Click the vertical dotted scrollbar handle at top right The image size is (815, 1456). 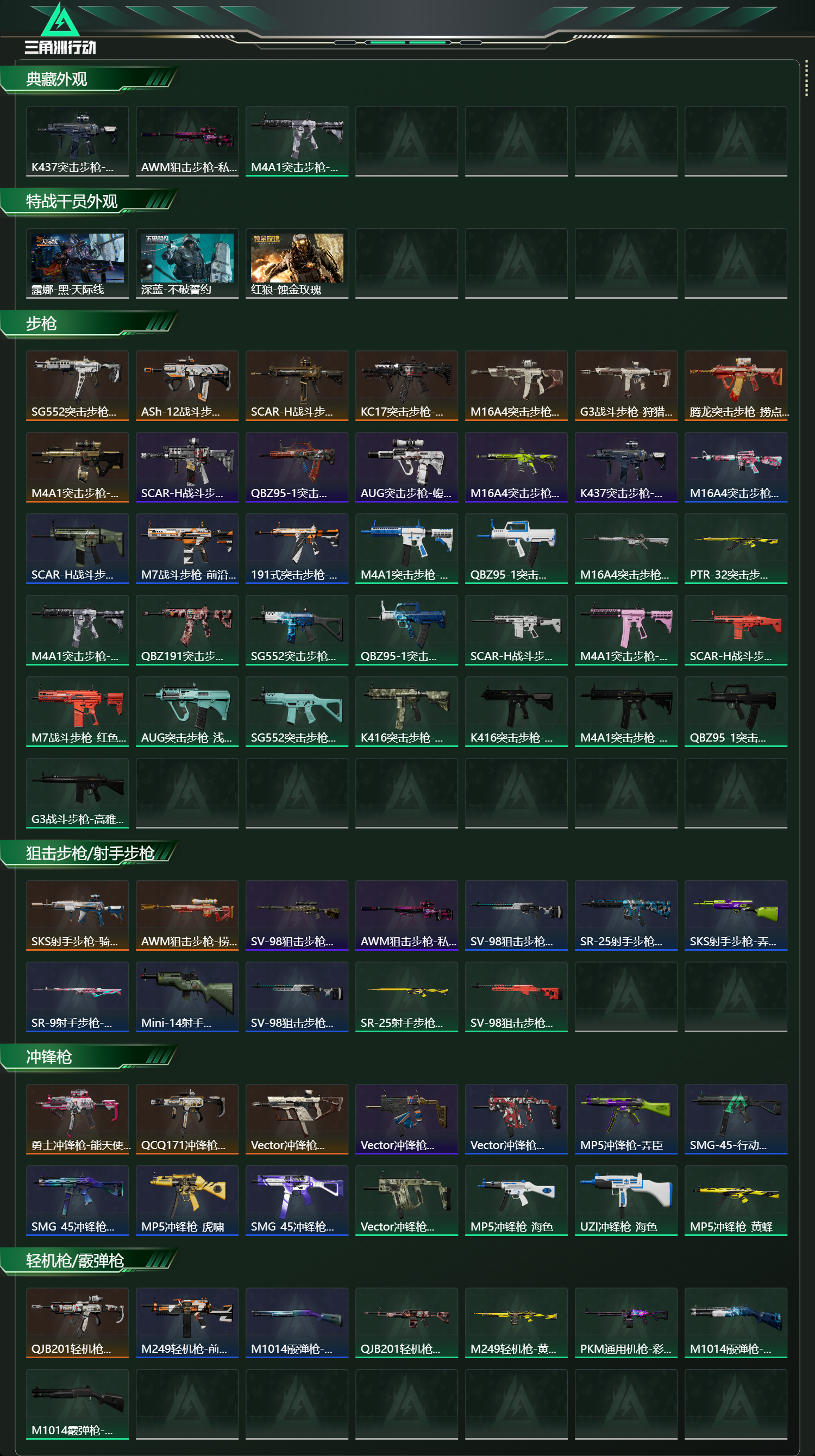point(806,79)
